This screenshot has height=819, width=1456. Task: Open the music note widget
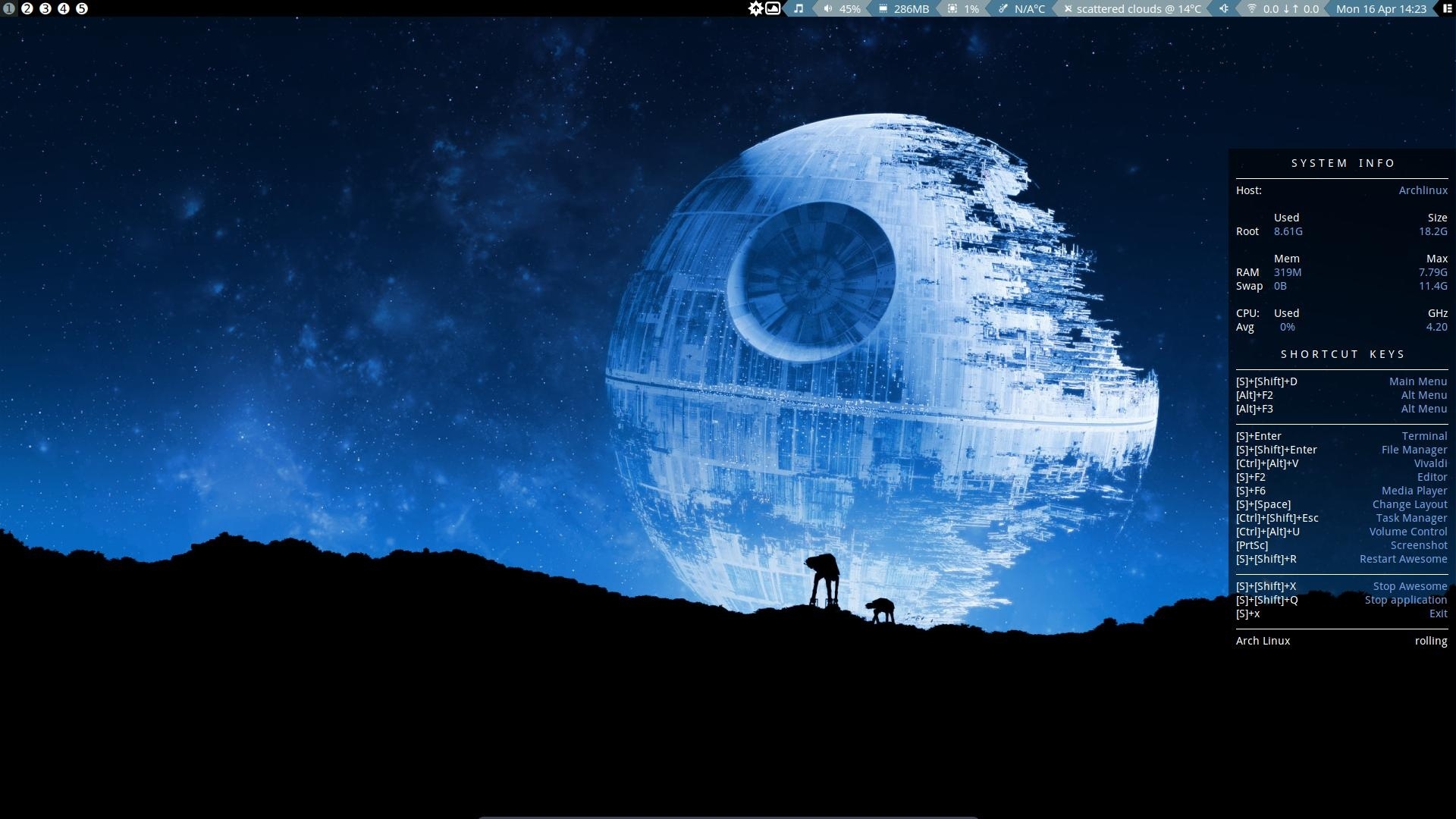click(x=799, y=8)
